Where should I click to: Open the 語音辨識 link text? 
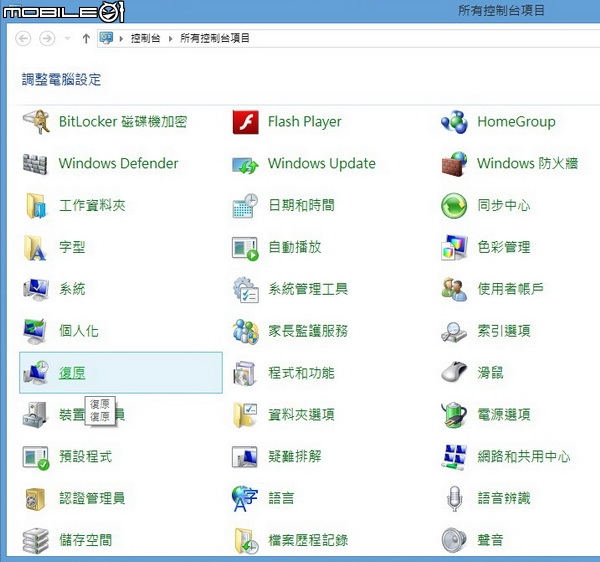[504, 498]
